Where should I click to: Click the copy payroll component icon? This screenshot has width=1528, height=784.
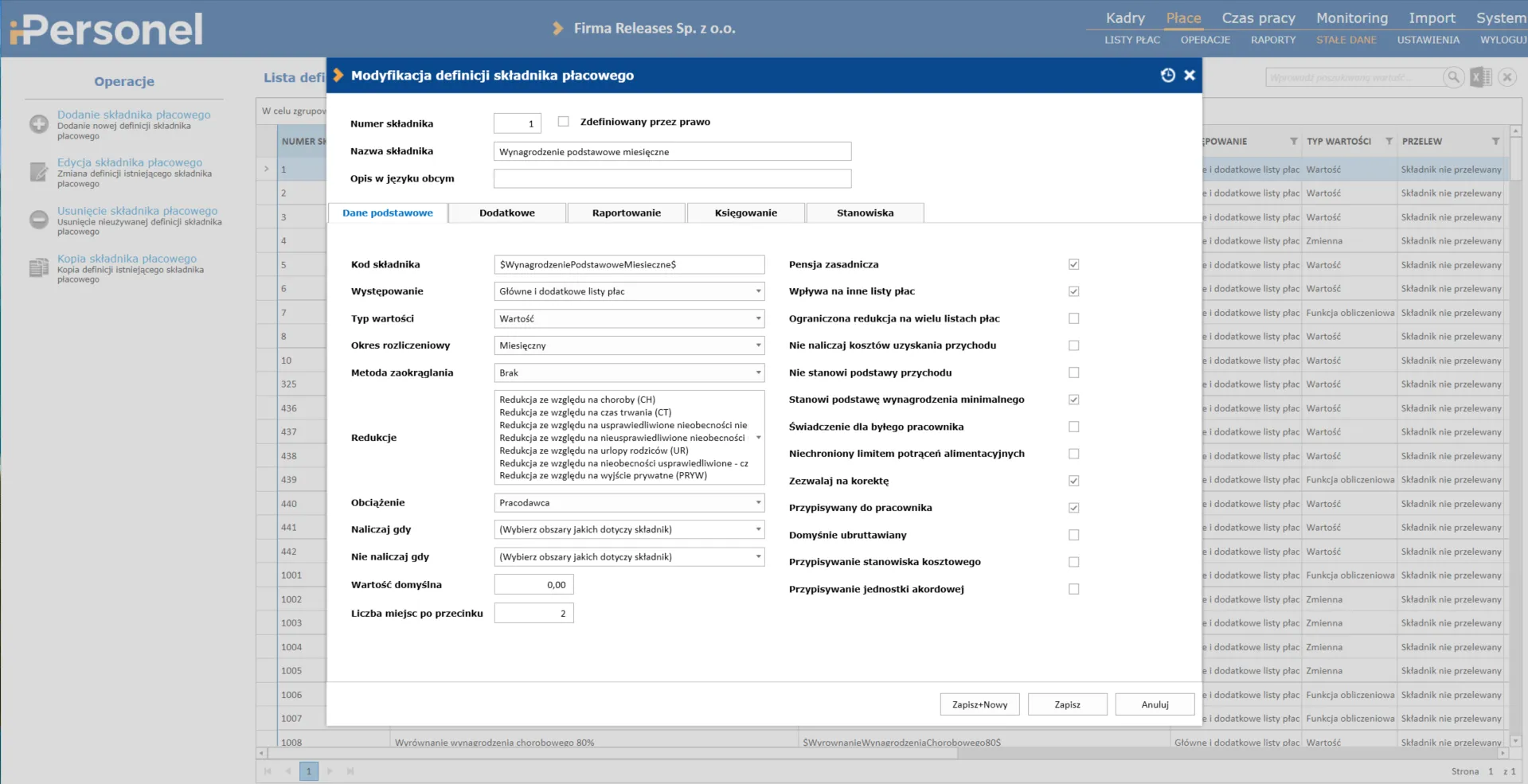tap(38, 268)
